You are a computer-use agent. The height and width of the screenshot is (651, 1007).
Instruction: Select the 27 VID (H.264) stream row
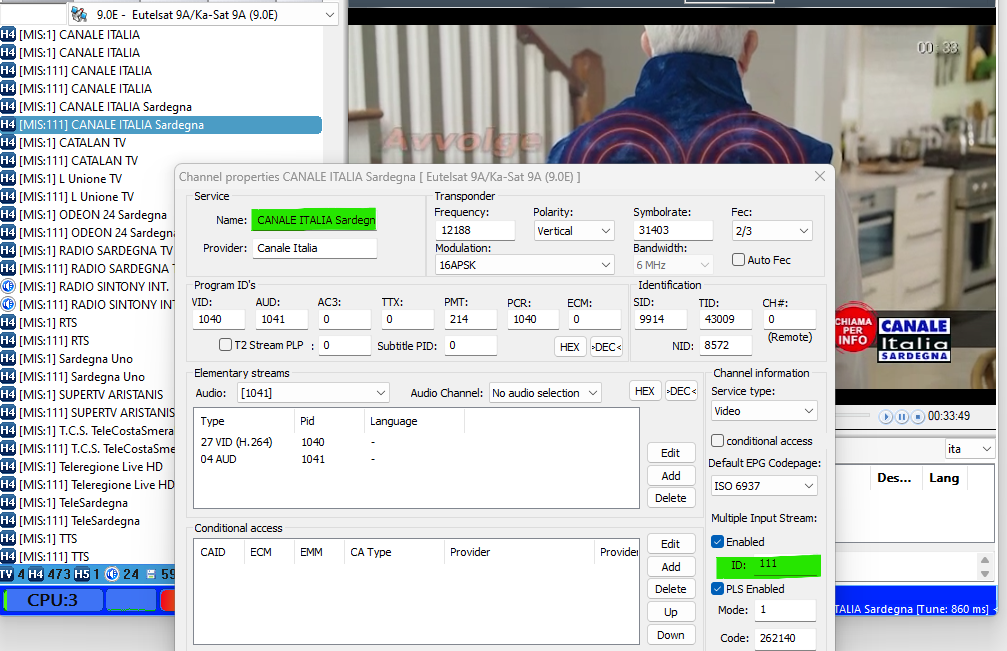tap(416, 442)
